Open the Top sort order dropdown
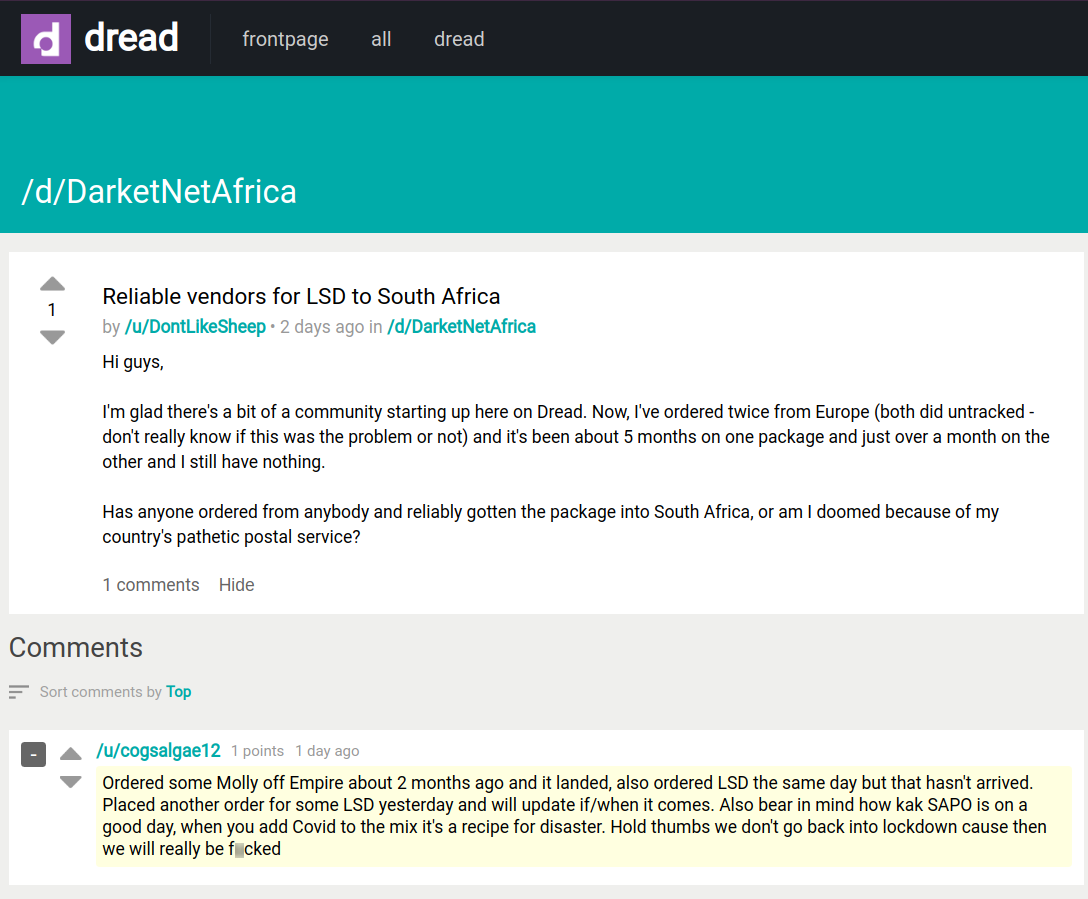Viewport: 1088px width, 899px height. coord(179,692)
